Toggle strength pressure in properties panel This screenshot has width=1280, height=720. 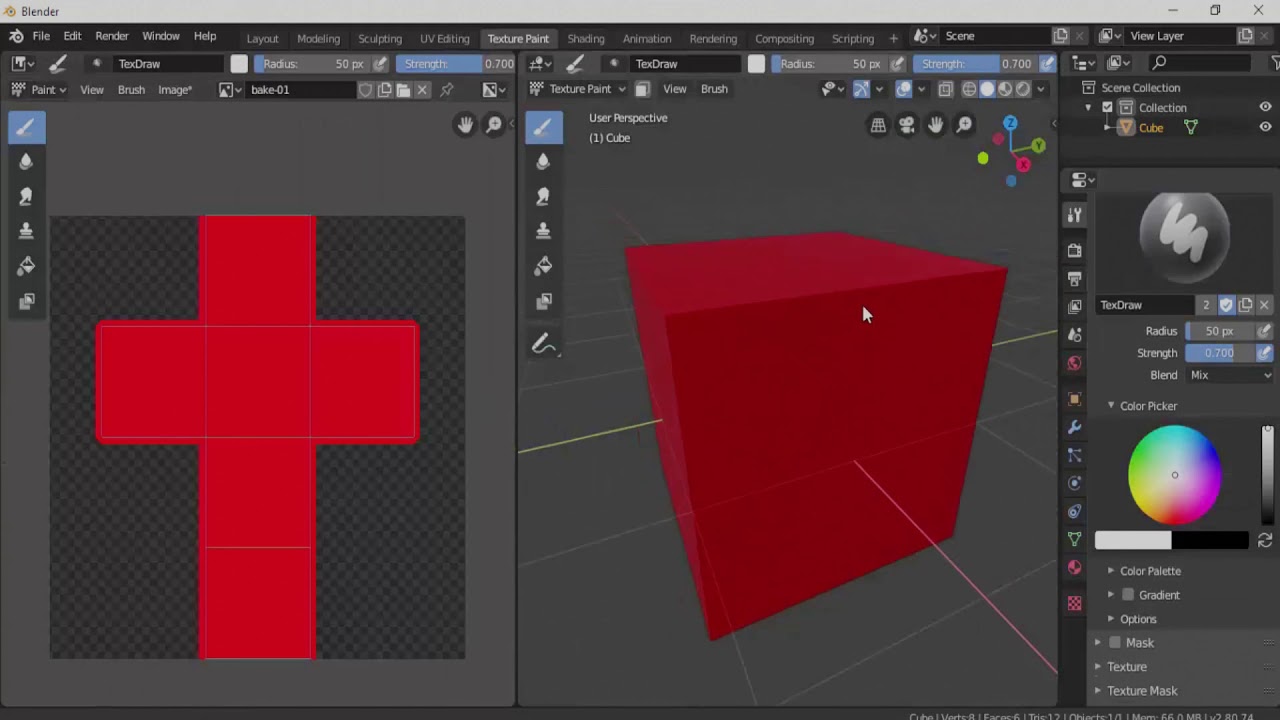[x=1264, y=353]
